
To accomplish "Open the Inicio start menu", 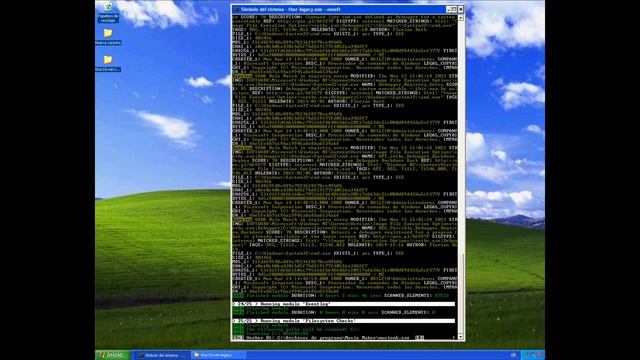I will (113, 355).
